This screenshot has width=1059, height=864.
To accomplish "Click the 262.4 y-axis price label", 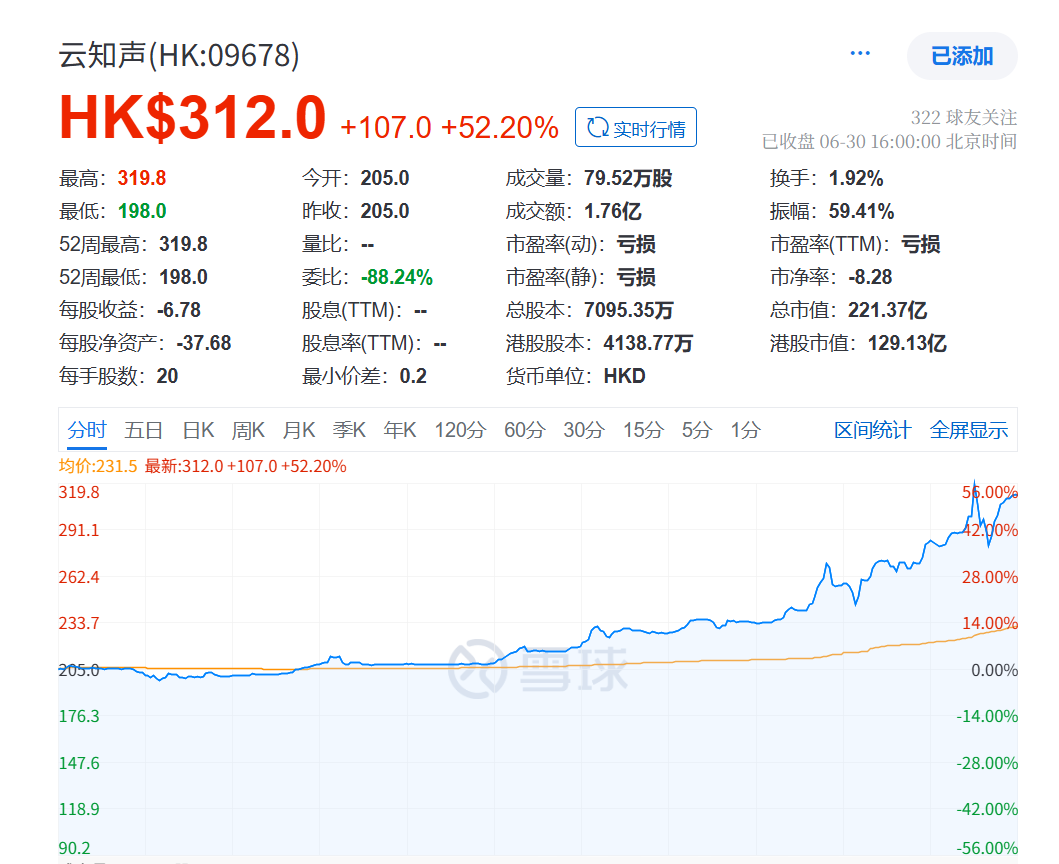I will 79,578.
